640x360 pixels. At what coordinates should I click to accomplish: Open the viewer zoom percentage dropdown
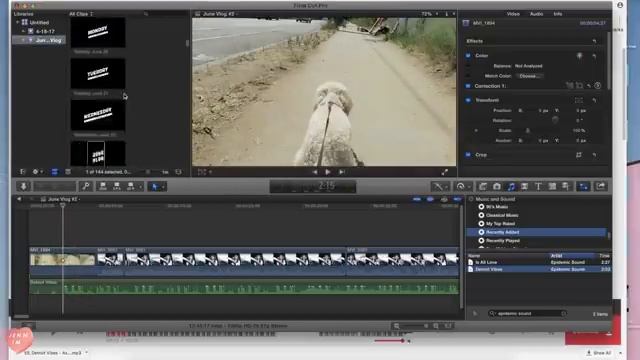point(429,14)
